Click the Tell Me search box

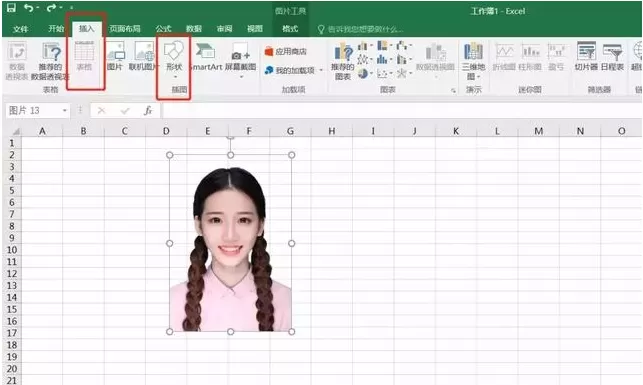click(x=361, y=29)
